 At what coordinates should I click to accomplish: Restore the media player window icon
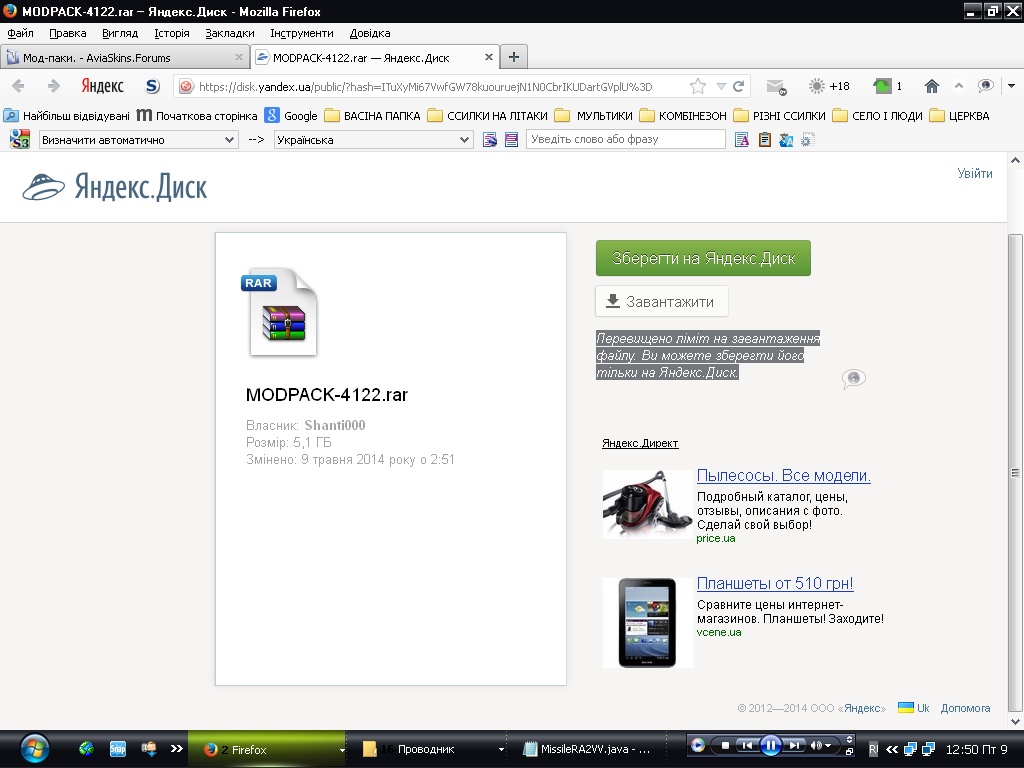pyautogui.click(x=850, y=752)
